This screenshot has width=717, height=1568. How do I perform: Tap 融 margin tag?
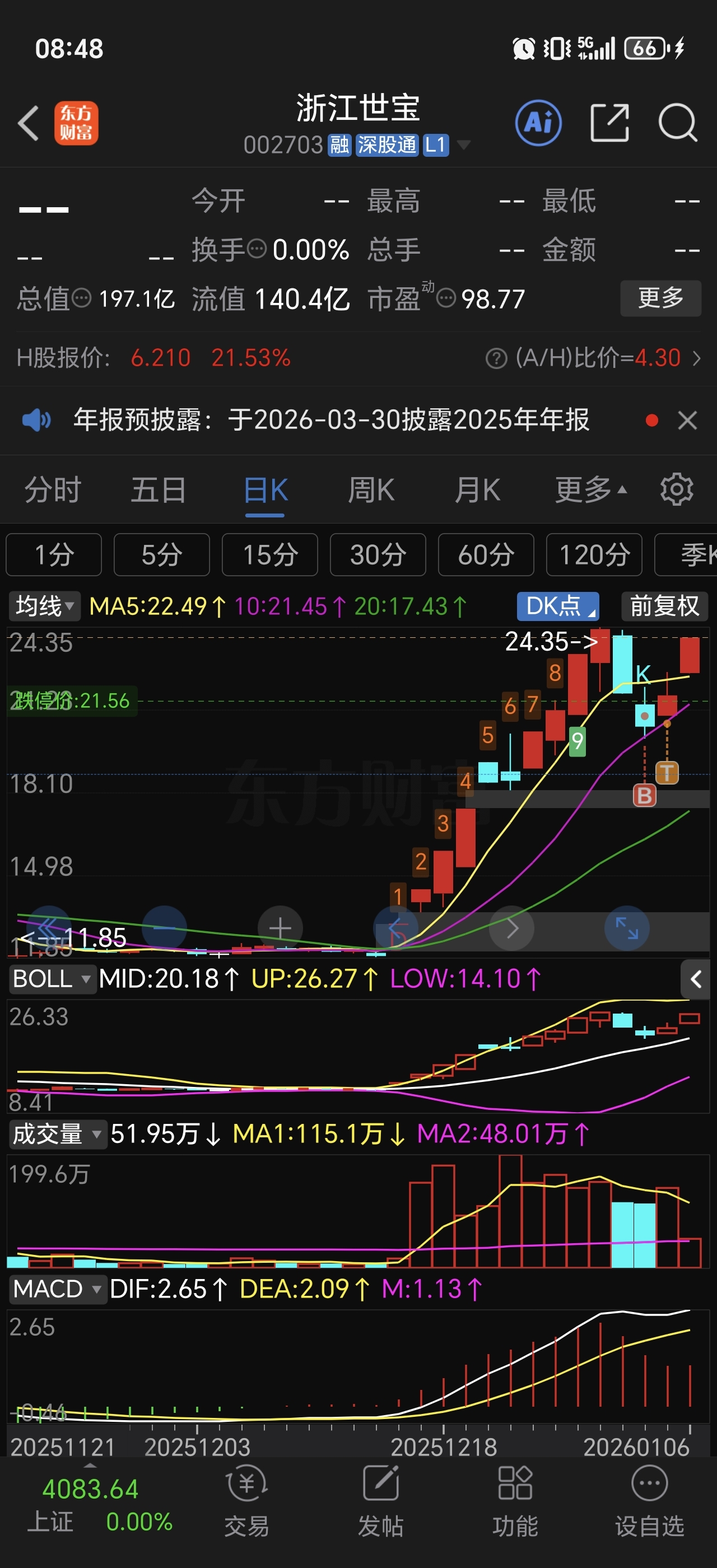click(339, 145)
